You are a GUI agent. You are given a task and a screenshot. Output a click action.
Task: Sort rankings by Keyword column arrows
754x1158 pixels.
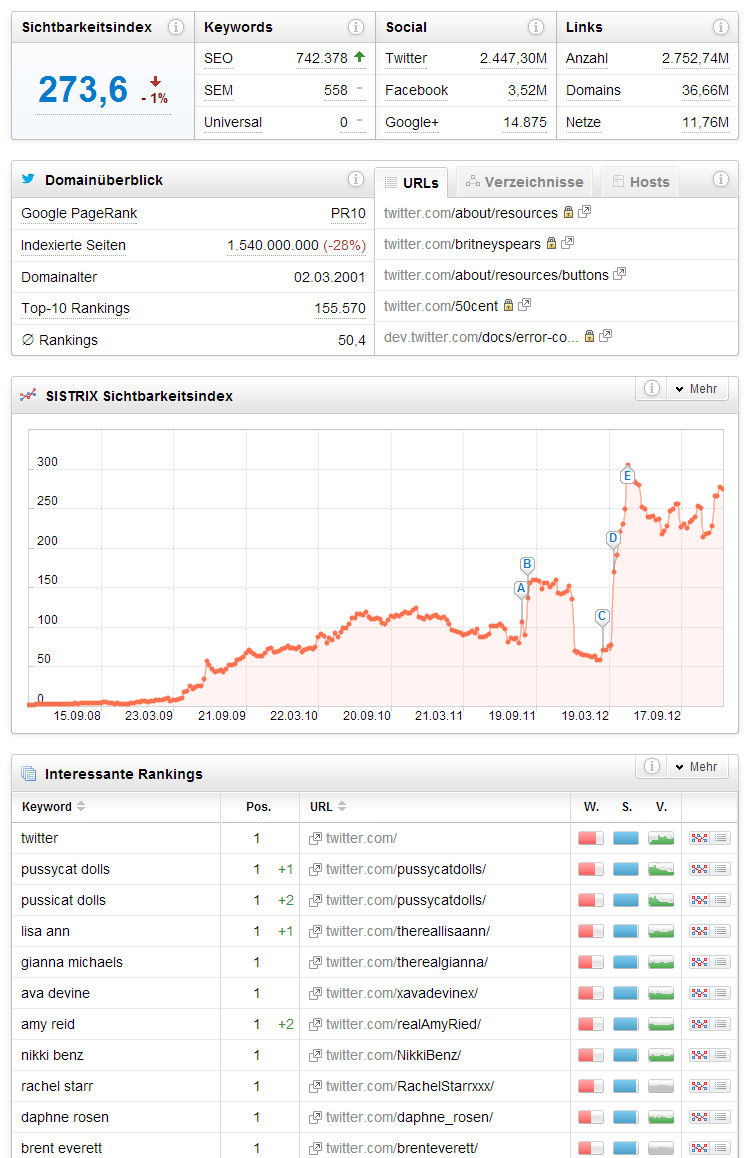(81, 807)
